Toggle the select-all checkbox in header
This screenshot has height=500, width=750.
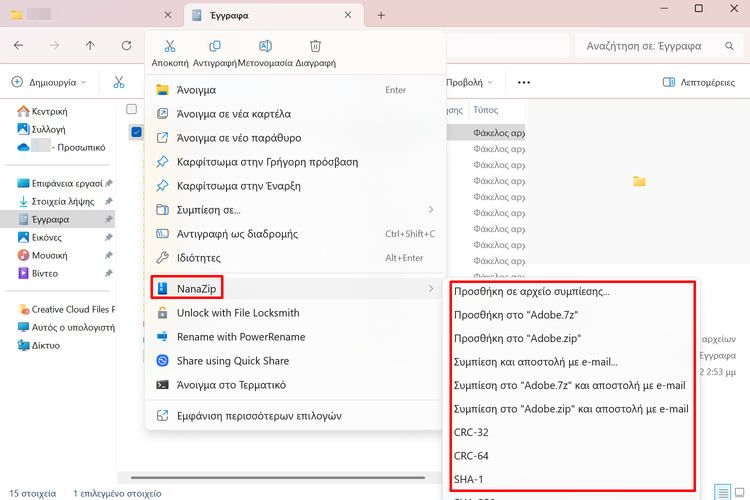[x=132, y=109]
